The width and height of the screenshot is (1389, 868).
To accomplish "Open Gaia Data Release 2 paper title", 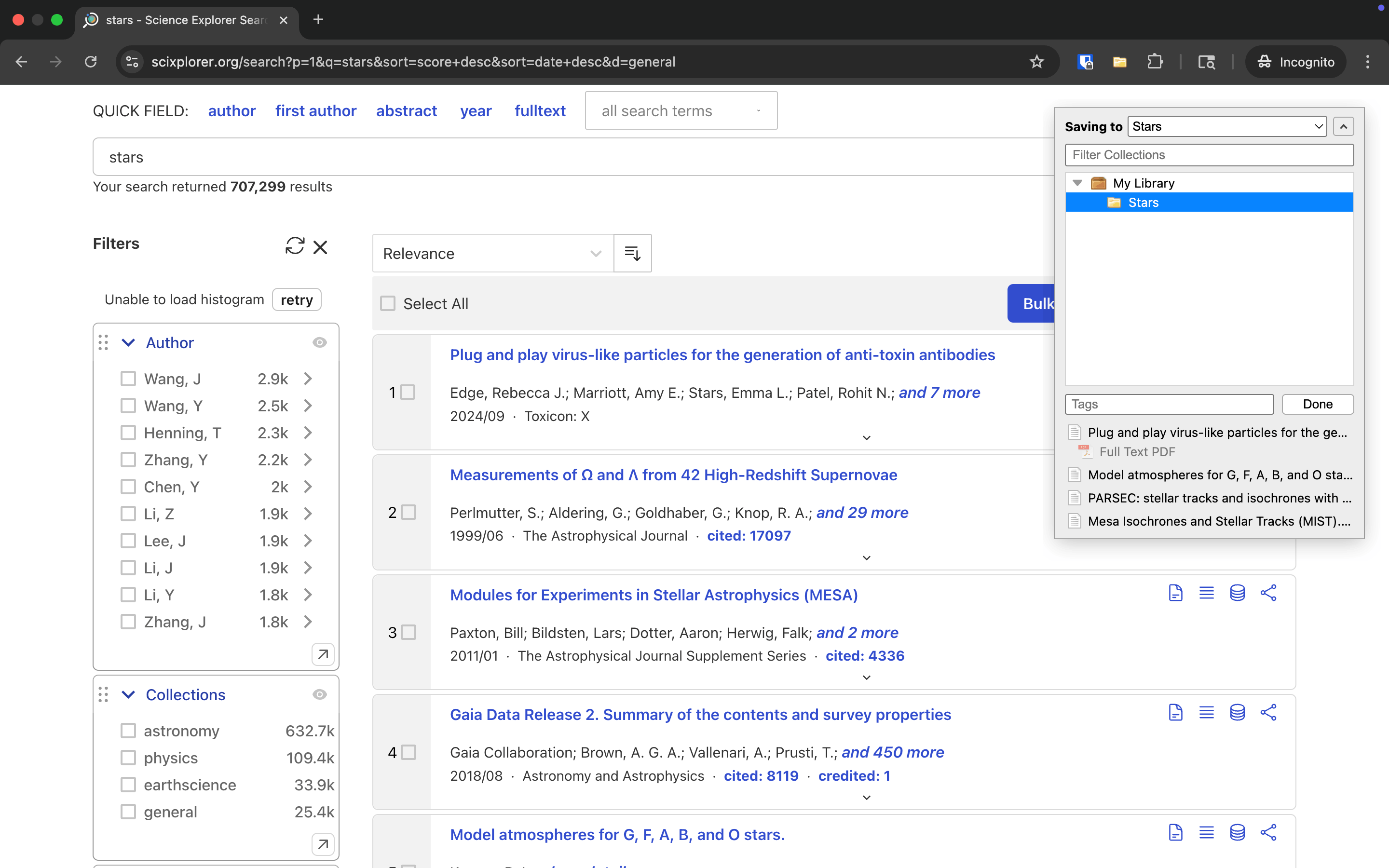I will (x=700, y=714).
